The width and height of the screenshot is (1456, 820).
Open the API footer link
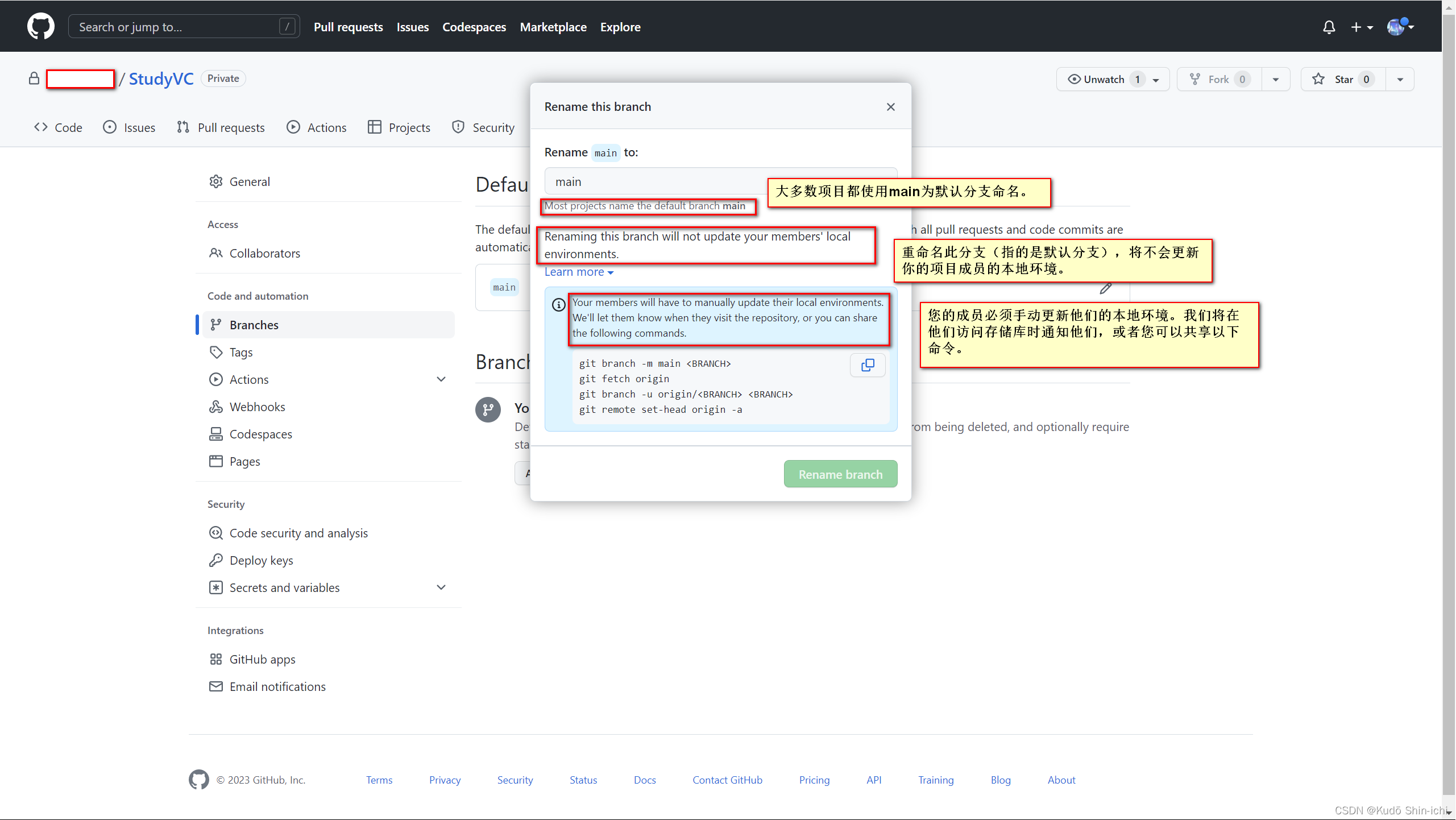874,780
